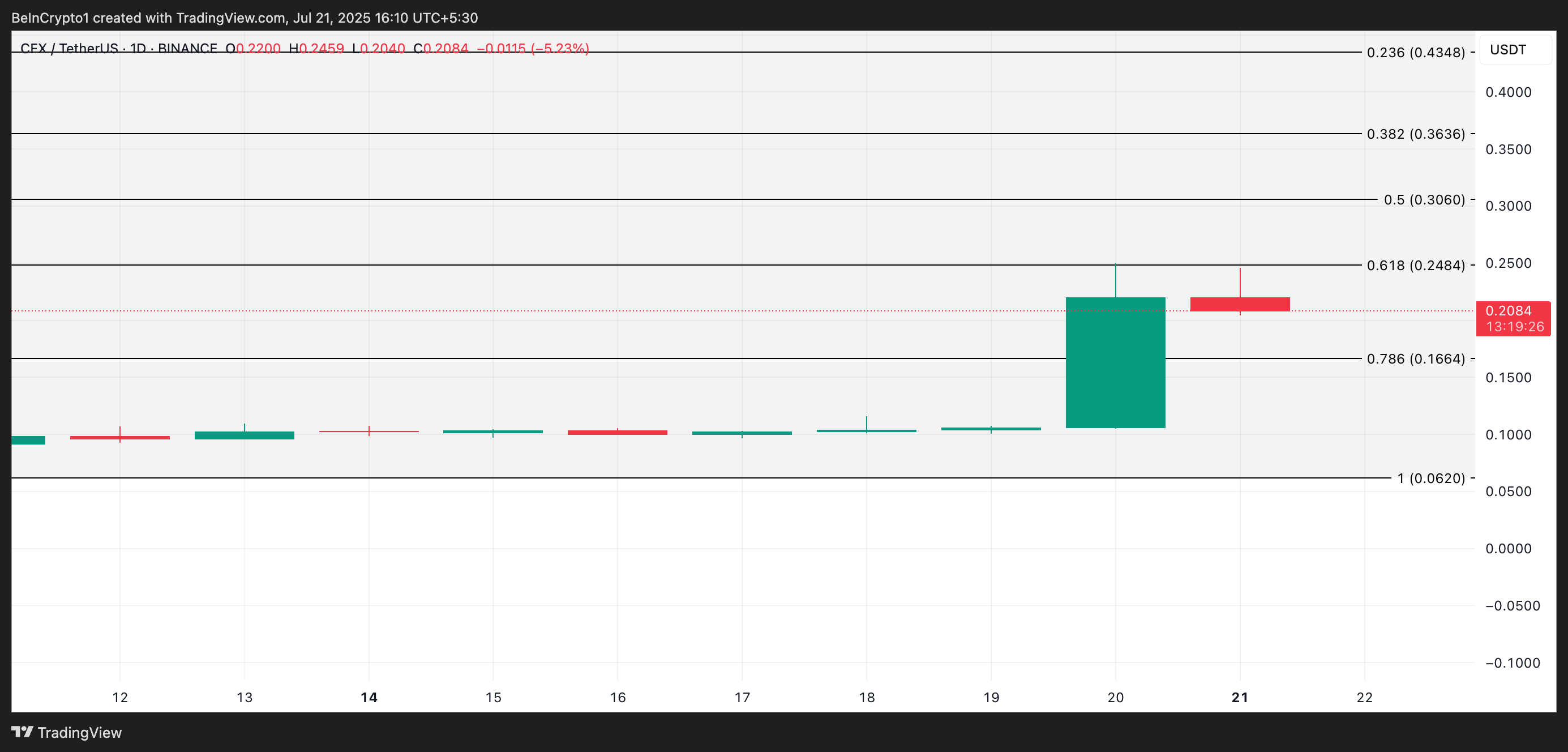Click the BINANCE exchange label

188,49
